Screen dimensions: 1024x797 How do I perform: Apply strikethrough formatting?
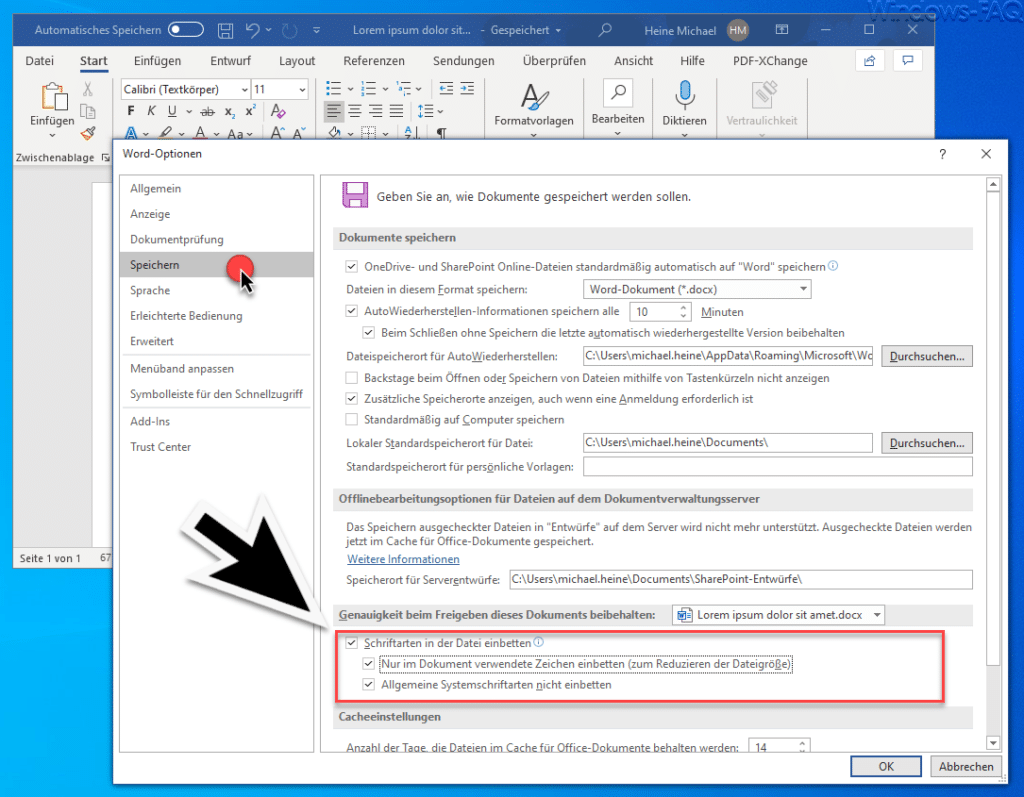pos(208,112)
